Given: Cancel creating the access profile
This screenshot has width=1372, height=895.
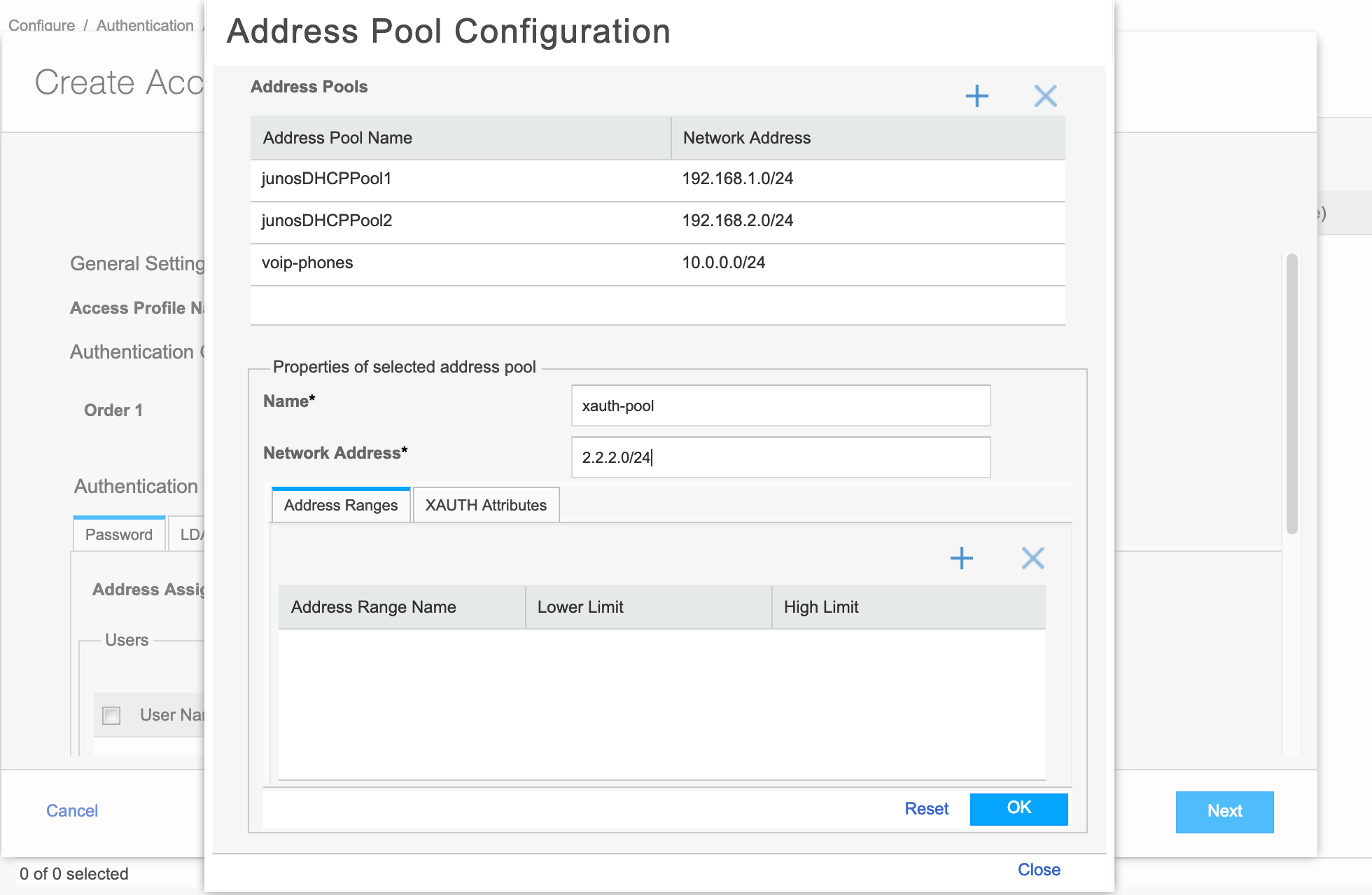Looking at the screenshot, I should tap(71, 810).
